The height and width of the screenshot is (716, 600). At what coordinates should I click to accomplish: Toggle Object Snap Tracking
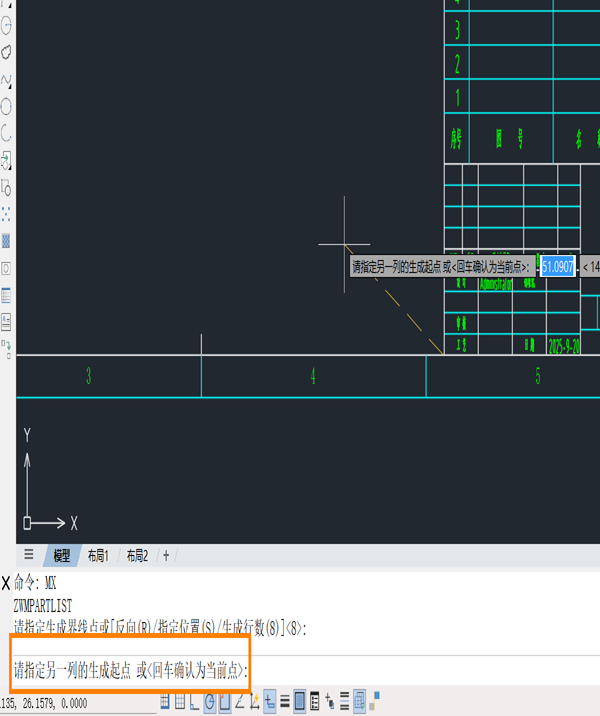[x=239, y=701]
